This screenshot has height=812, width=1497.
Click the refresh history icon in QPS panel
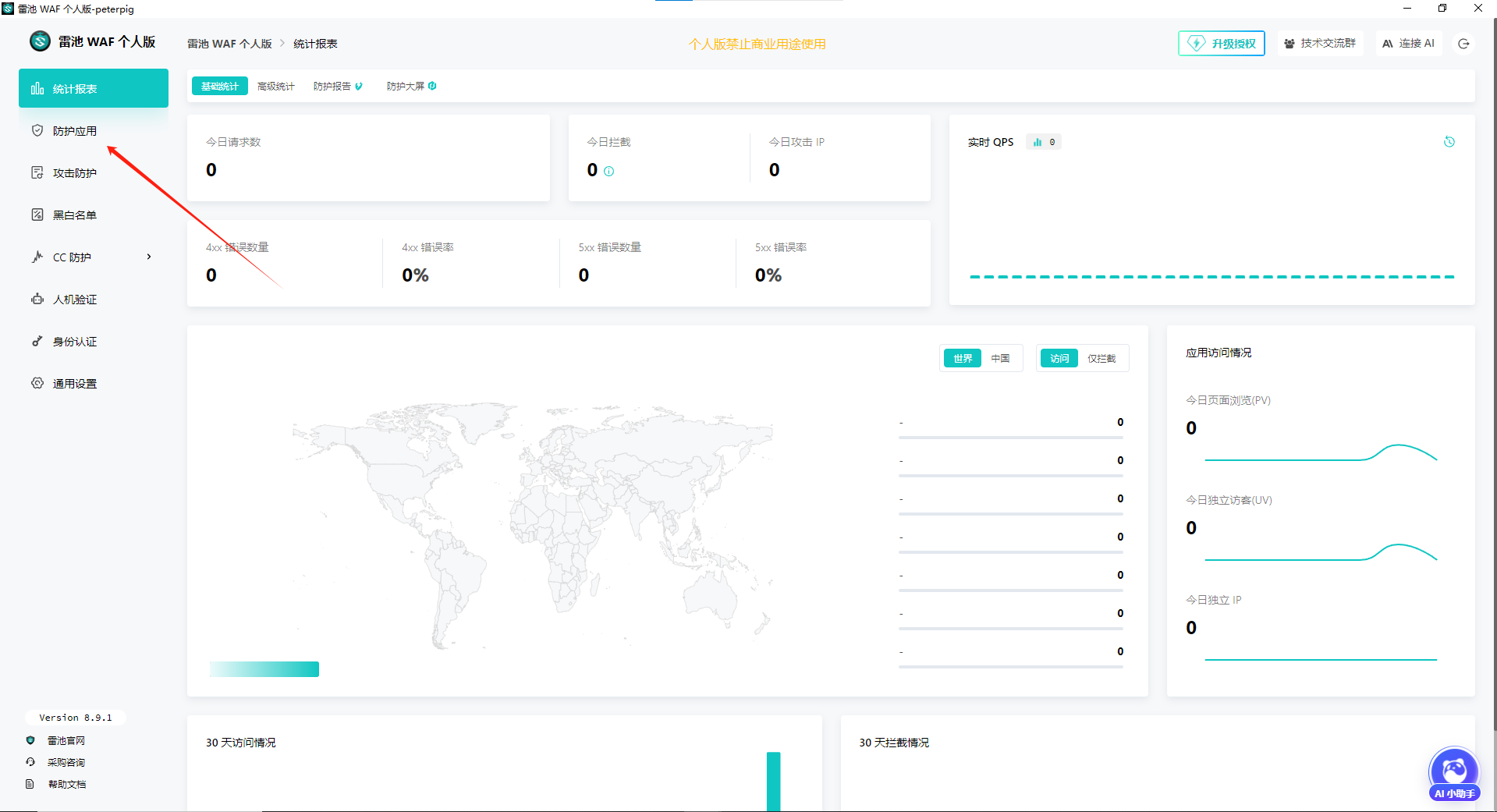[1449, 142]
